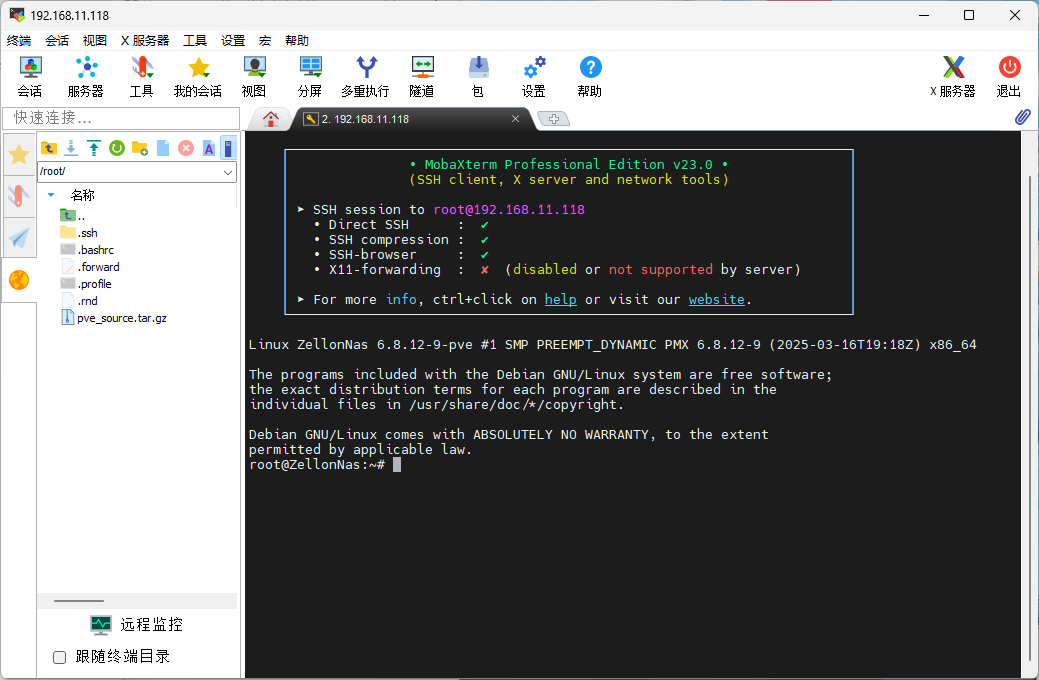Select the .profile file

(x=86, y=284)
